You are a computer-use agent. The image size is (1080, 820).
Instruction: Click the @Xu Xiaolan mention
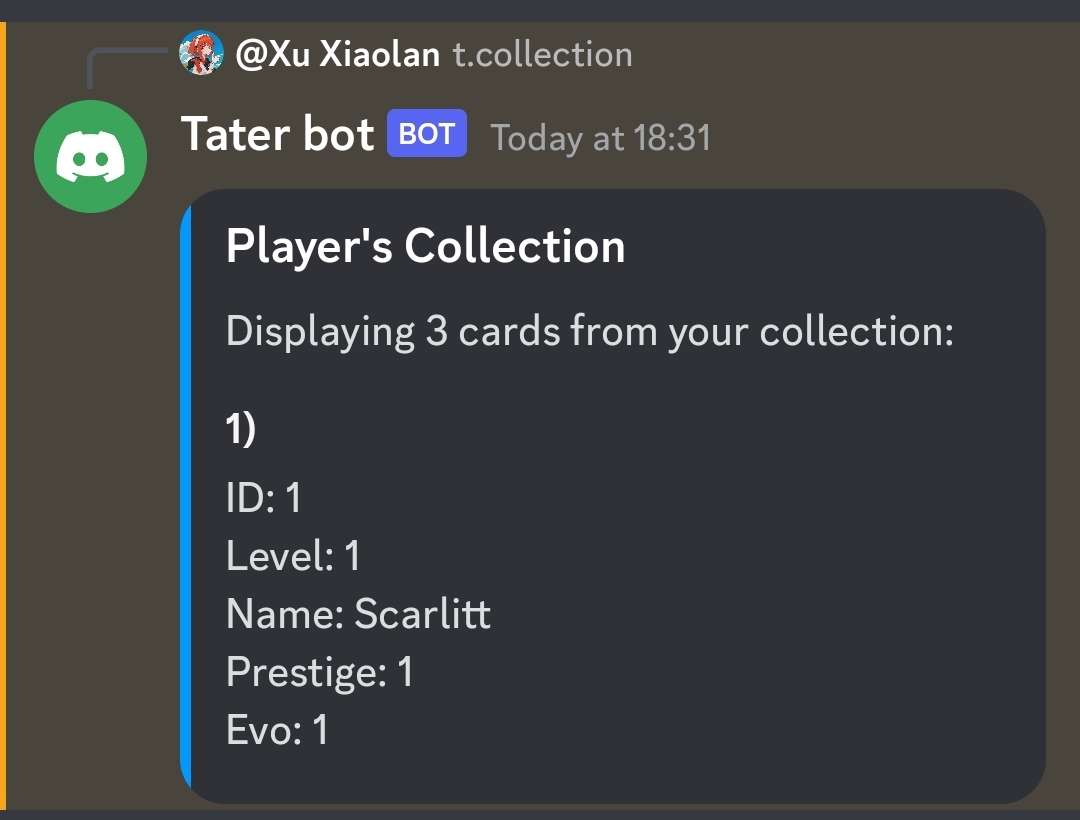[338, 54]
